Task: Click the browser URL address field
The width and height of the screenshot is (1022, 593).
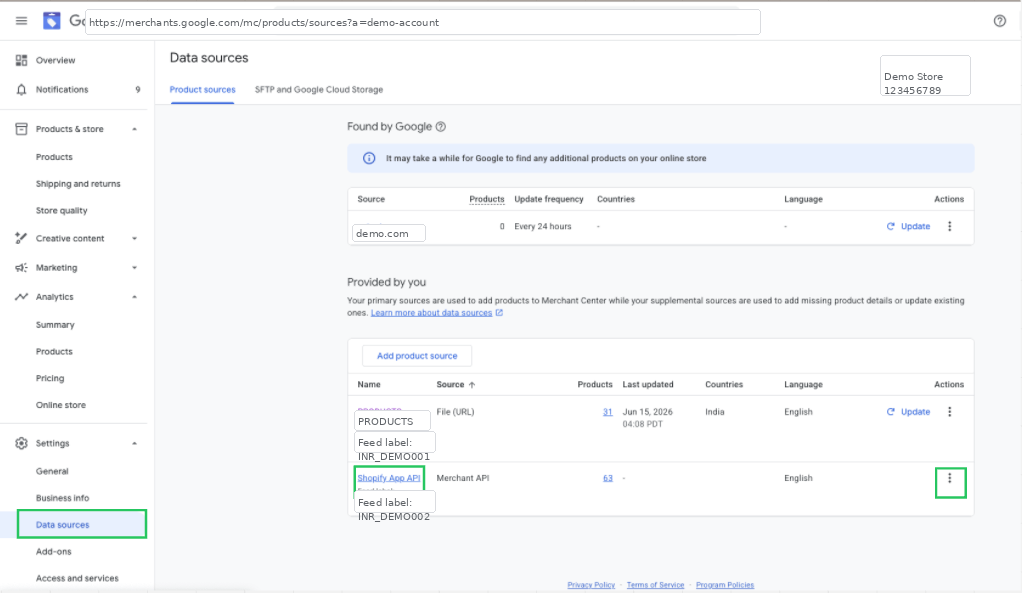Action: [x=423, y=22]
